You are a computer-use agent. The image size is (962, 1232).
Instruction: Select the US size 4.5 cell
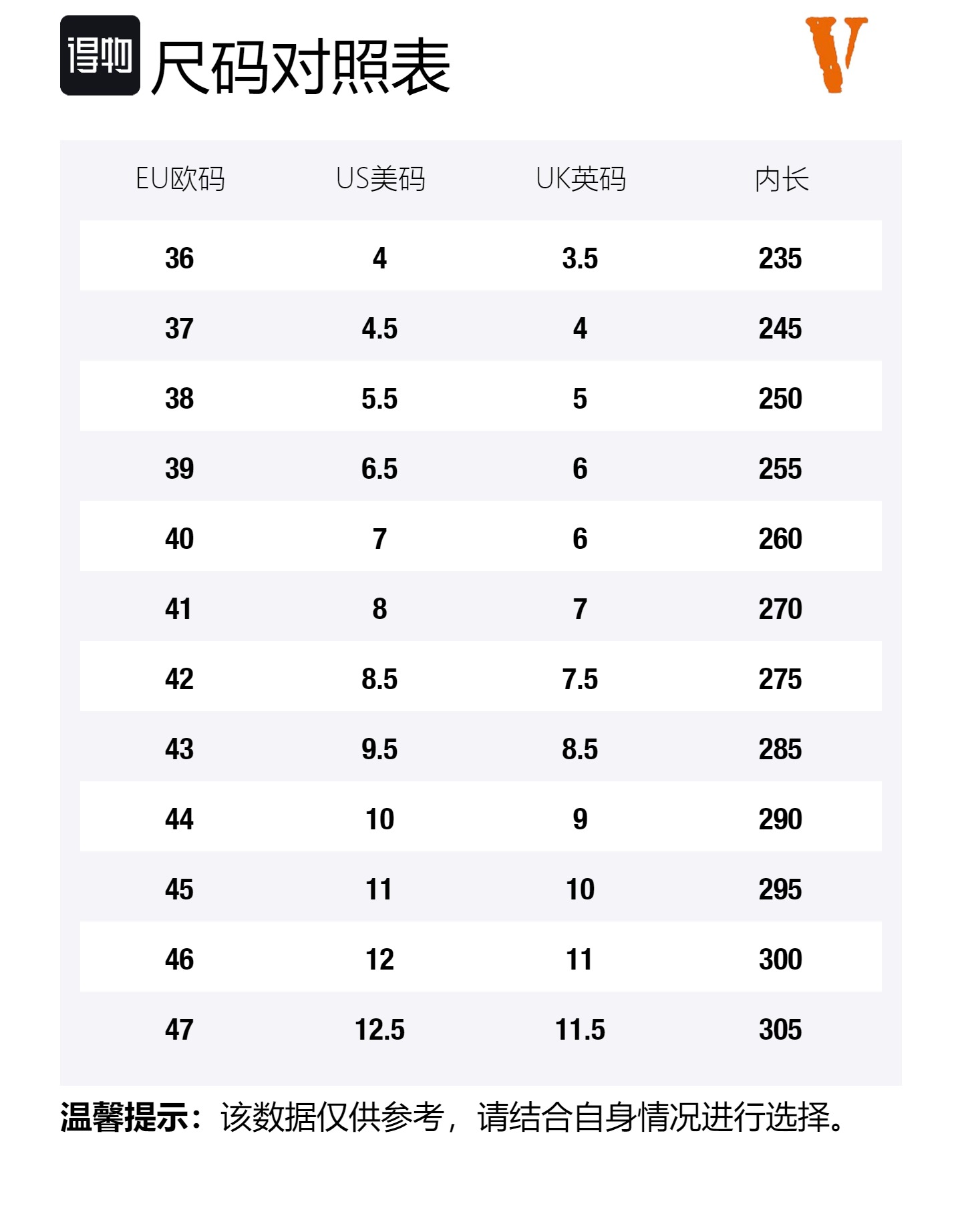pyautogui.click(x=379, y=329)
